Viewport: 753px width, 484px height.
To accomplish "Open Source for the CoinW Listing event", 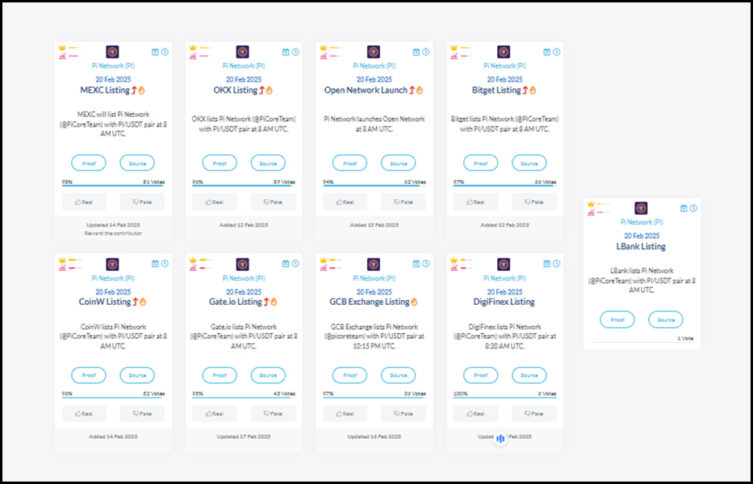I will pos(137,375).
